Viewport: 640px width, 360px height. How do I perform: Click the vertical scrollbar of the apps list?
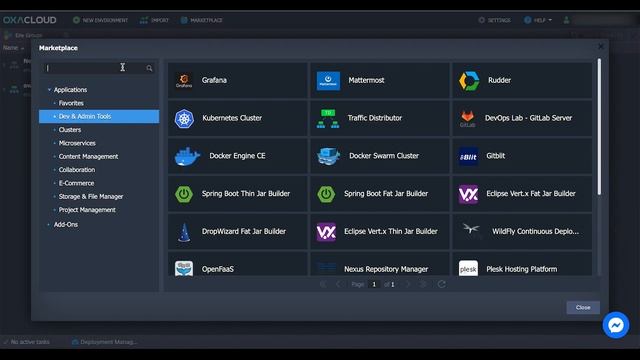[x=599, y=127]
